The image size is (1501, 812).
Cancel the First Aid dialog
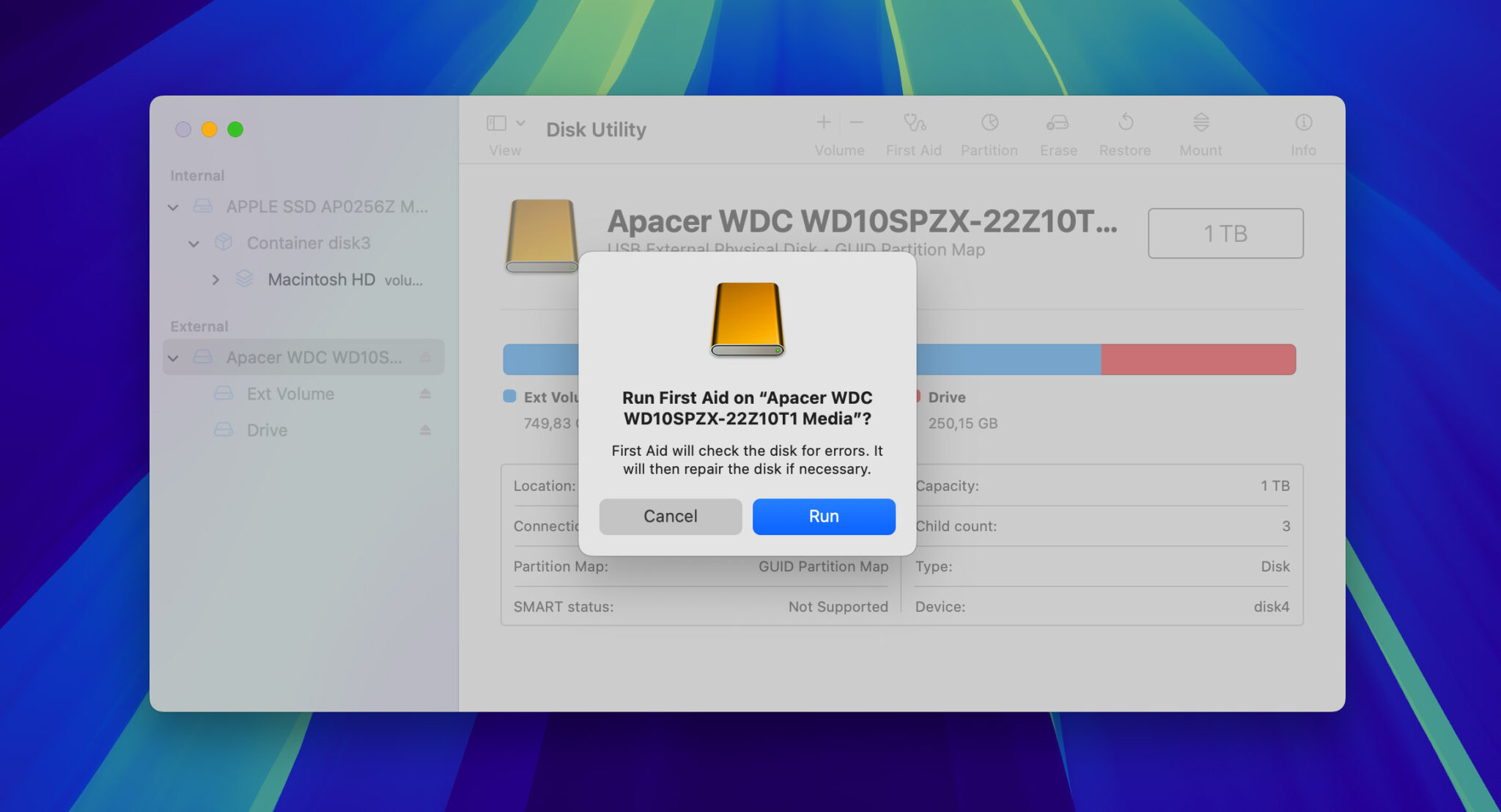(670, 516)
